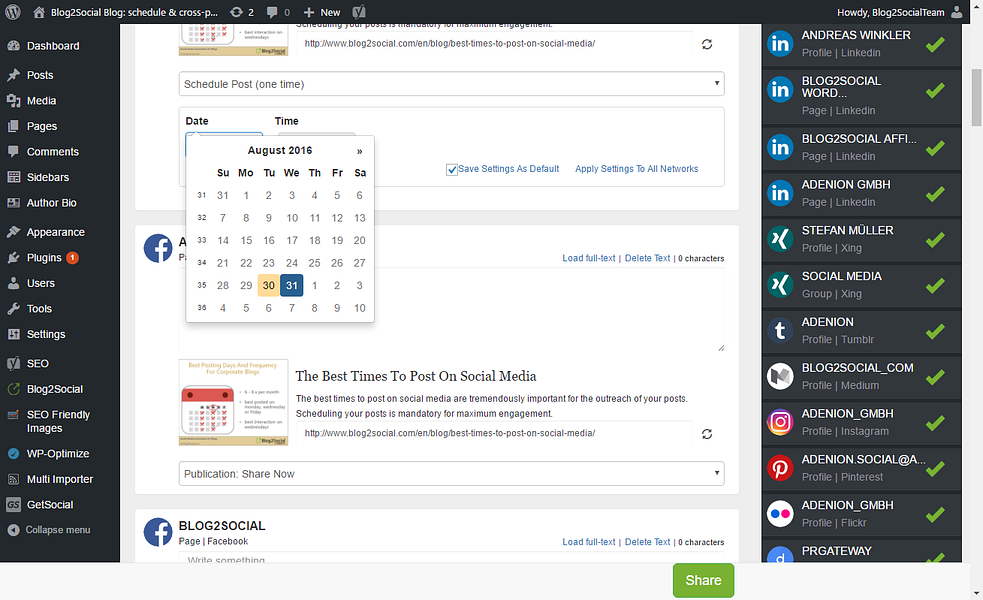Click the green Share button
Image resolution: width=983 pixels, height=600 pixels.
point(702,580)
